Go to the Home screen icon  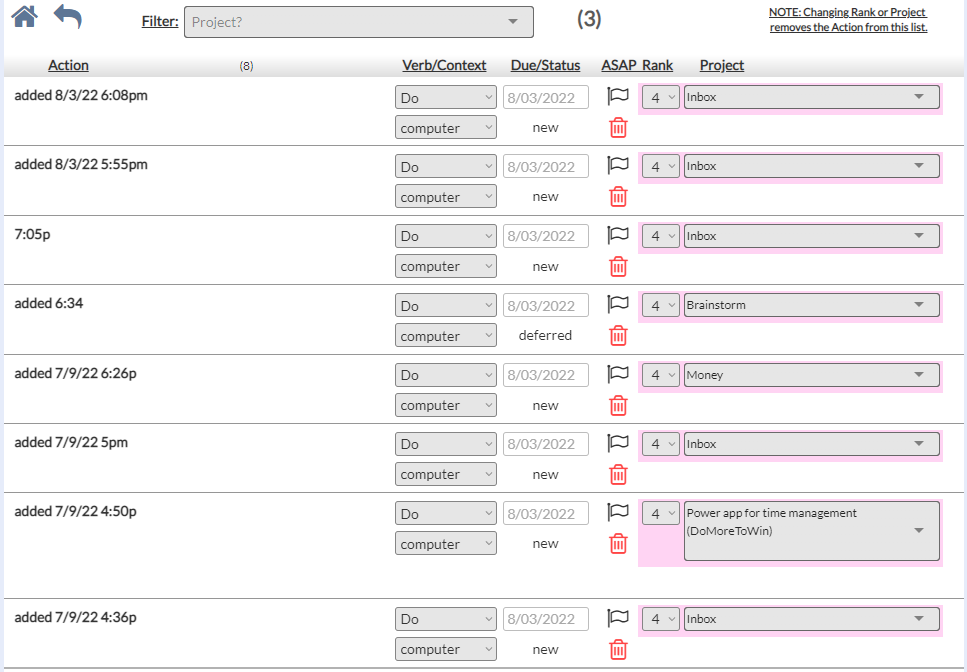(x=24, y=17)
